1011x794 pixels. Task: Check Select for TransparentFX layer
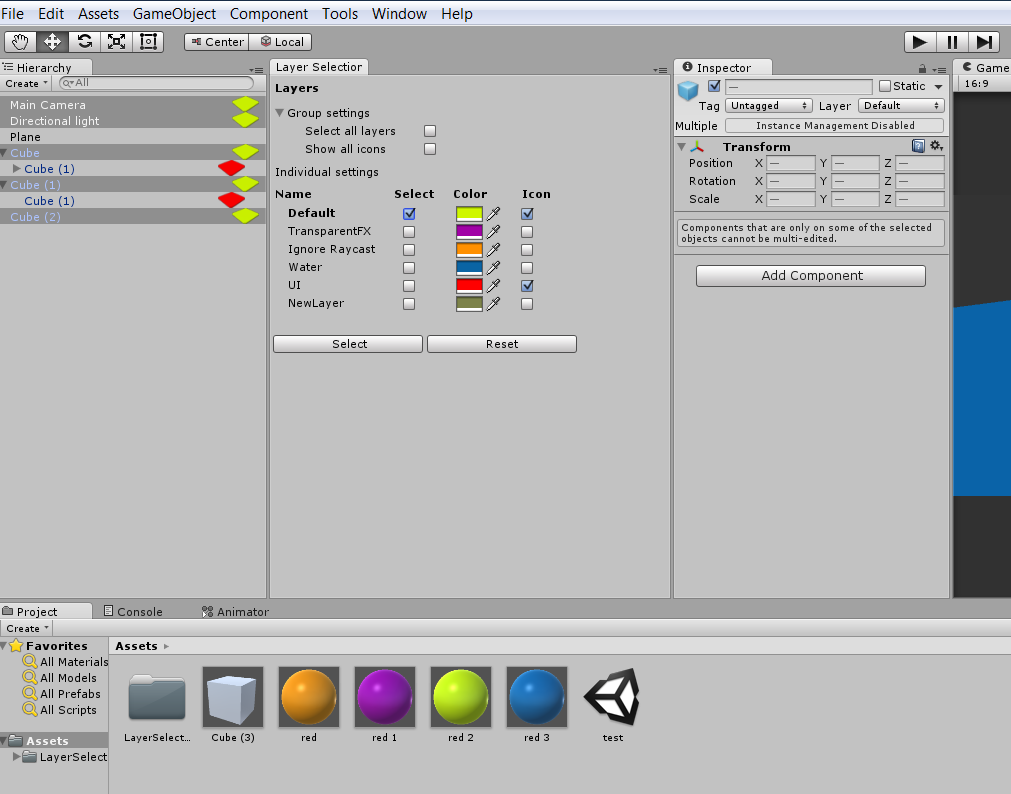(409, 232)
